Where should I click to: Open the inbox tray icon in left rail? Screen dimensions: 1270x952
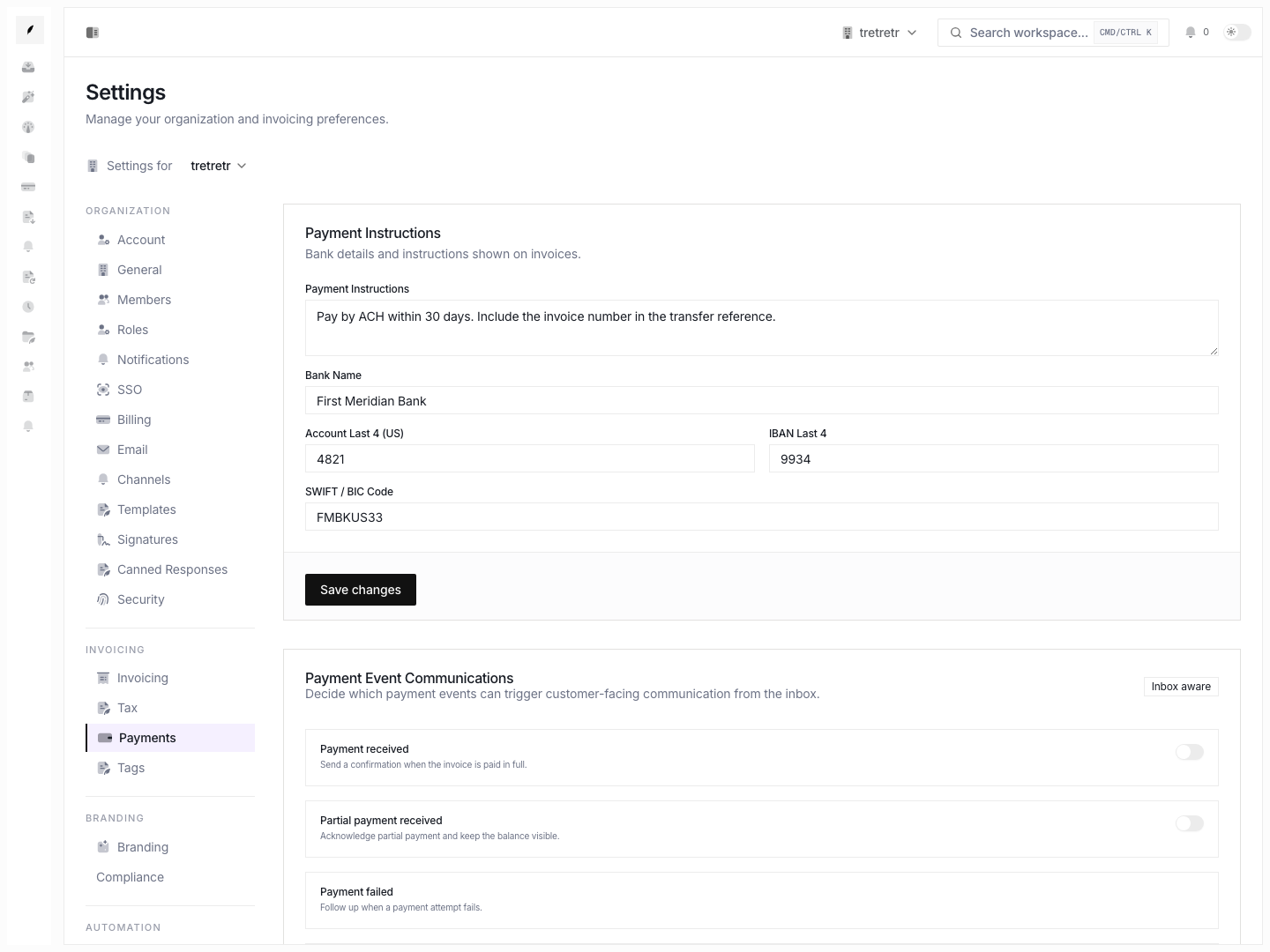coord(28,67)
